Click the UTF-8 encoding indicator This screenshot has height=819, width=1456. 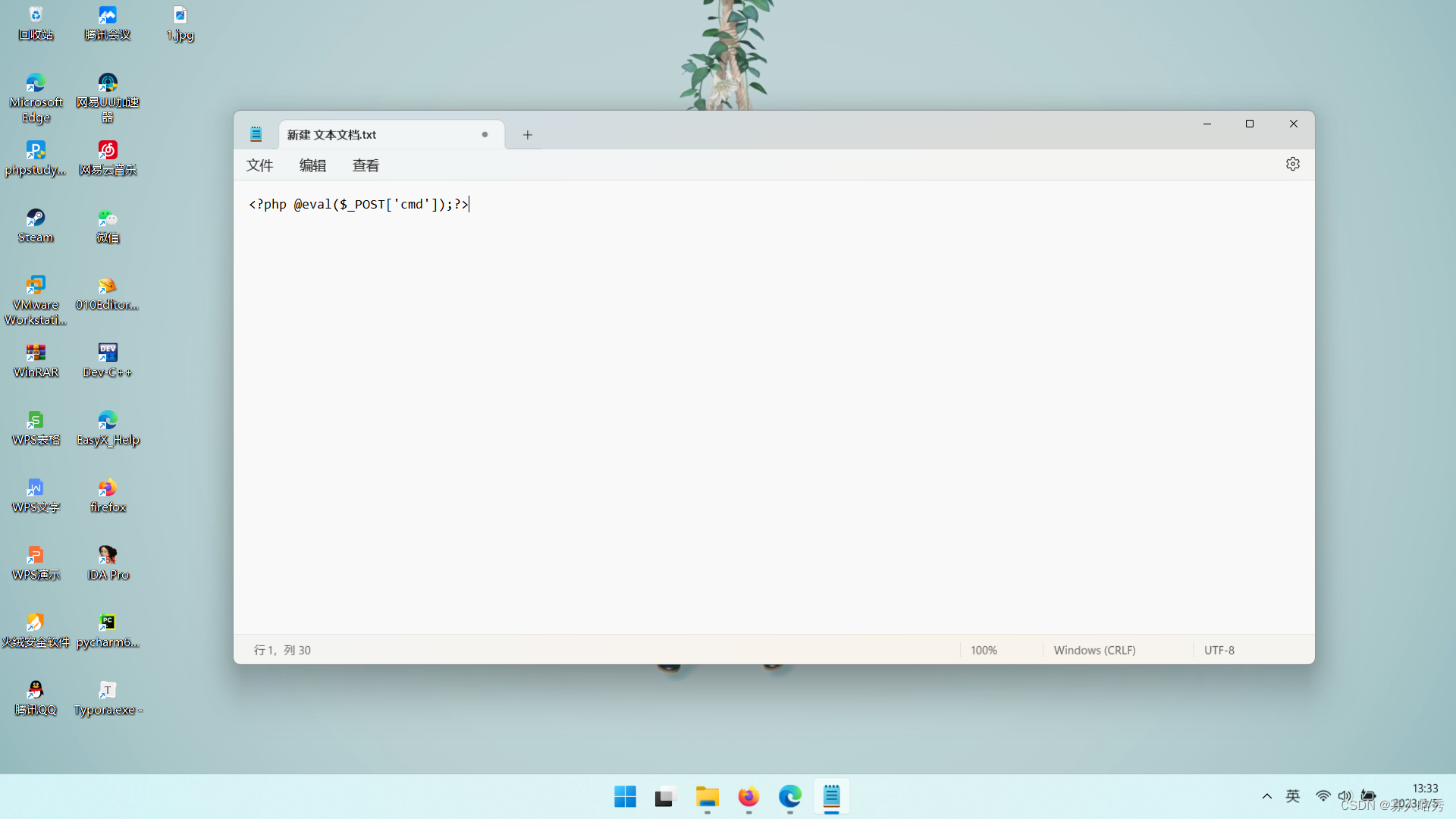pos(1219,650)
